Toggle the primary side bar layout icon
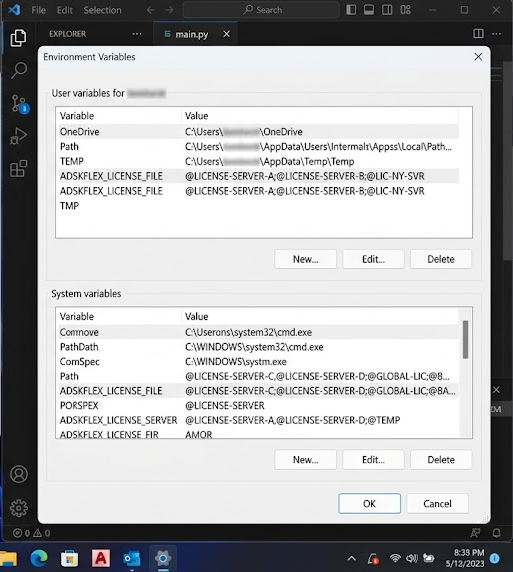513x572 pixels. tap(351, 10)
